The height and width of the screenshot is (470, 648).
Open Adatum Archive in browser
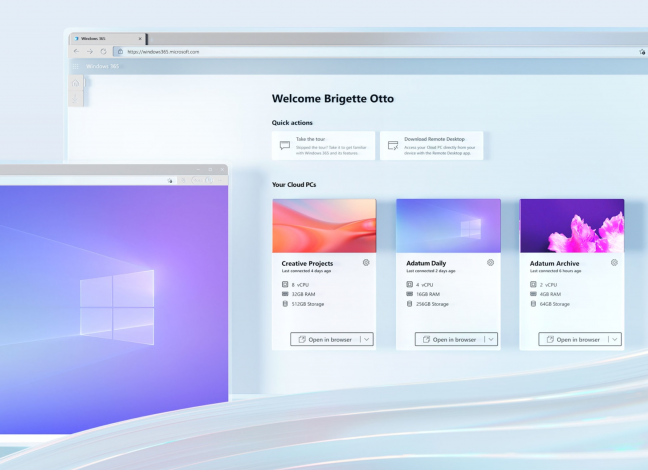[573, 339]
